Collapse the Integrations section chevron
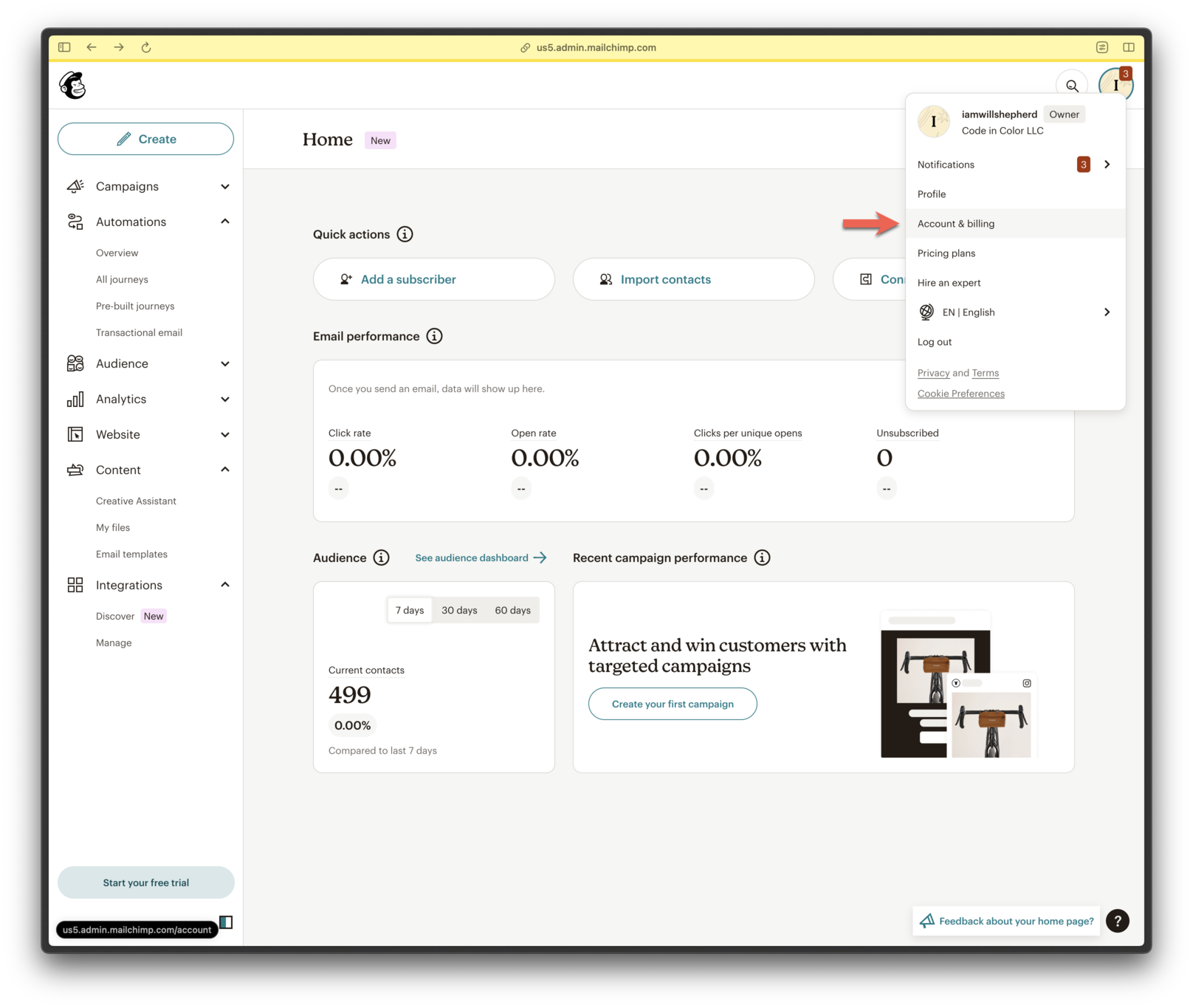The height and width of the screenshot is (1008, 1193). (x=225, y=585)
